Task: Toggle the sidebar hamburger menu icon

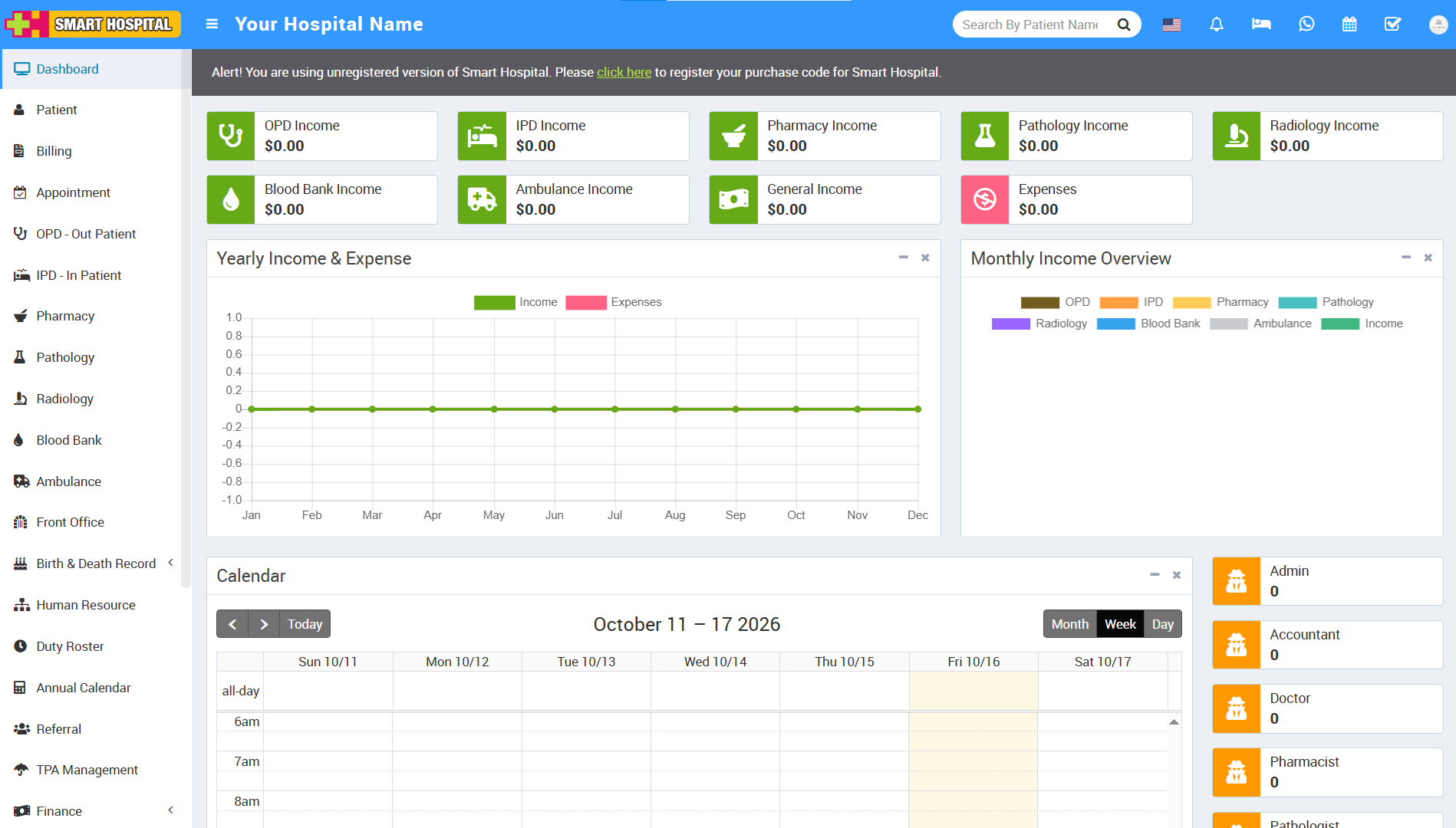Action: click(212, 25)
